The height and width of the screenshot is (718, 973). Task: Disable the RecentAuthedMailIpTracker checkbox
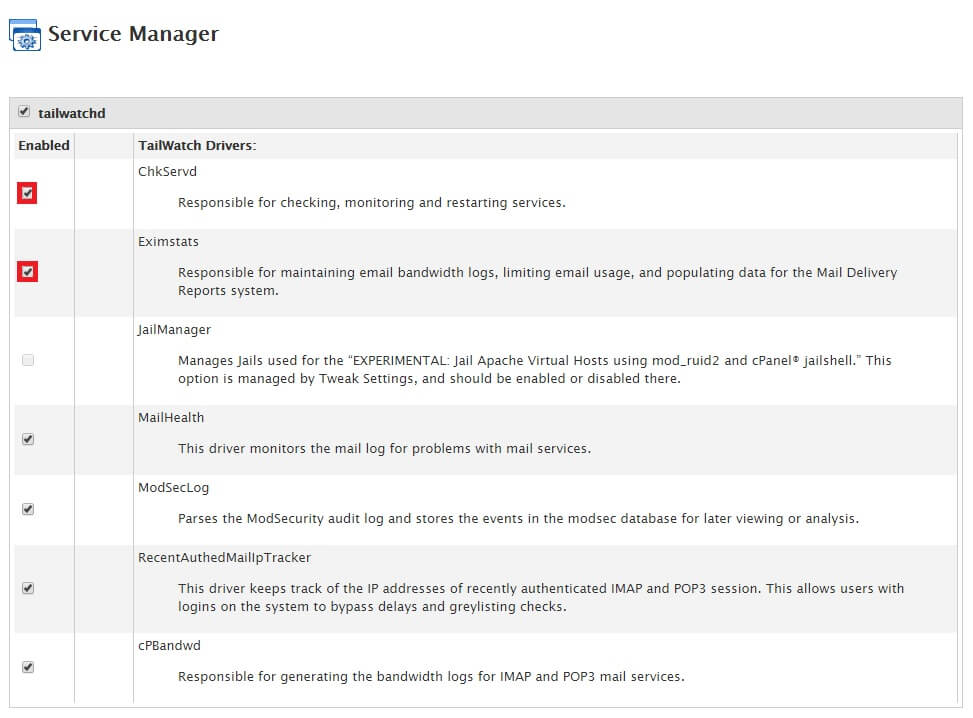[x=28, y=588]
